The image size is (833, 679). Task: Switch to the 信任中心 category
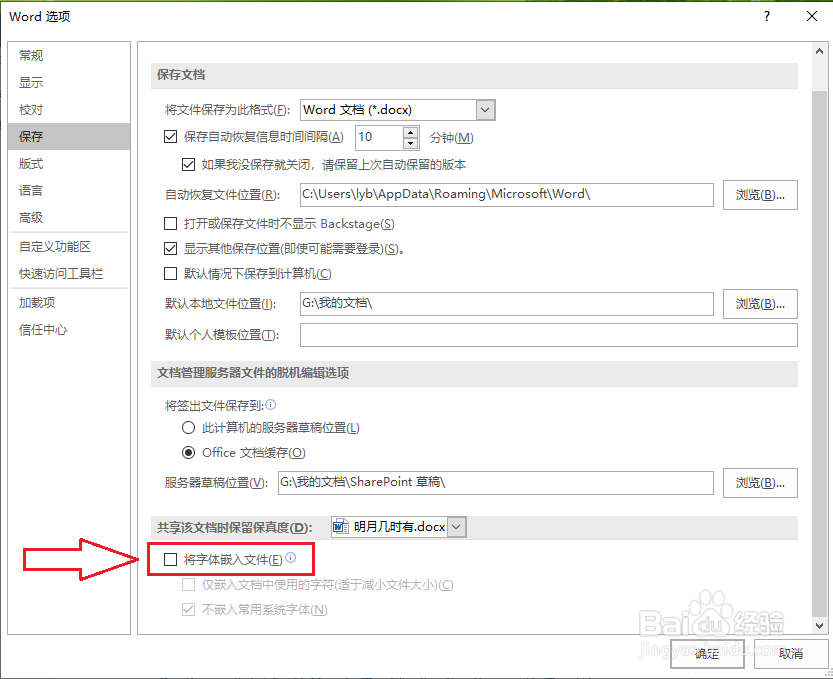click(40, 330)
